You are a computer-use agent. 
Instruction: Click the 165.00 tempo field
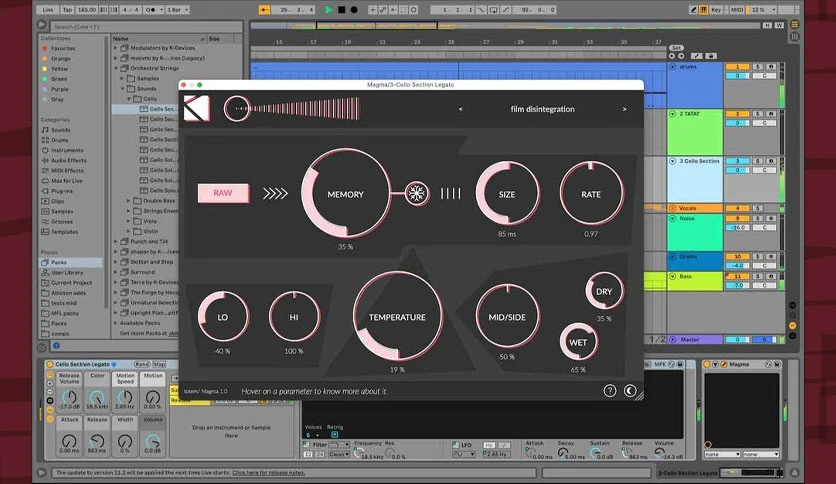[x=87, y=10]
